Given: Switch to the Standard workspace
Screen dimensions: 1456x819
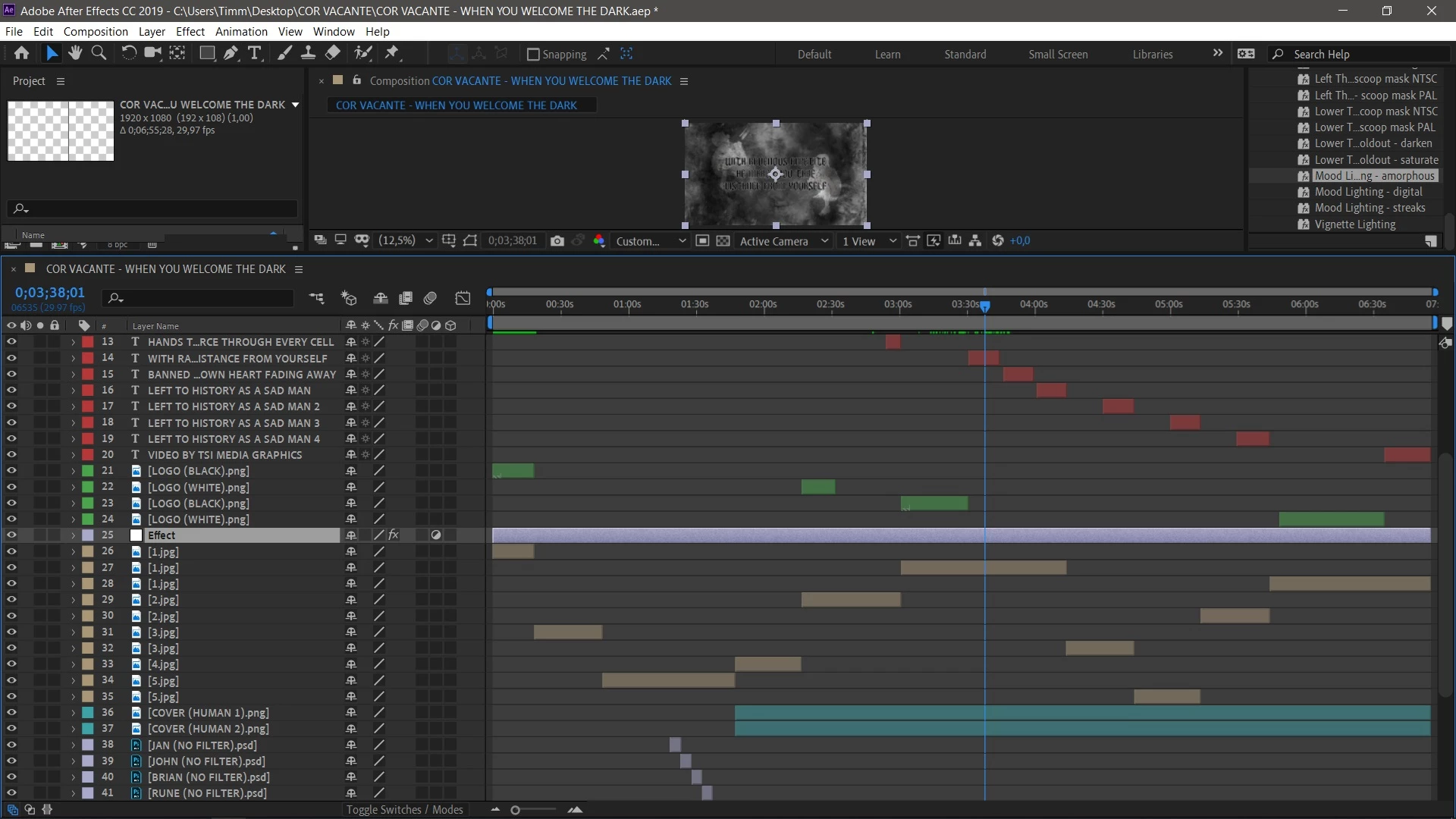Looking at the screenshot, I should (965, 55).
